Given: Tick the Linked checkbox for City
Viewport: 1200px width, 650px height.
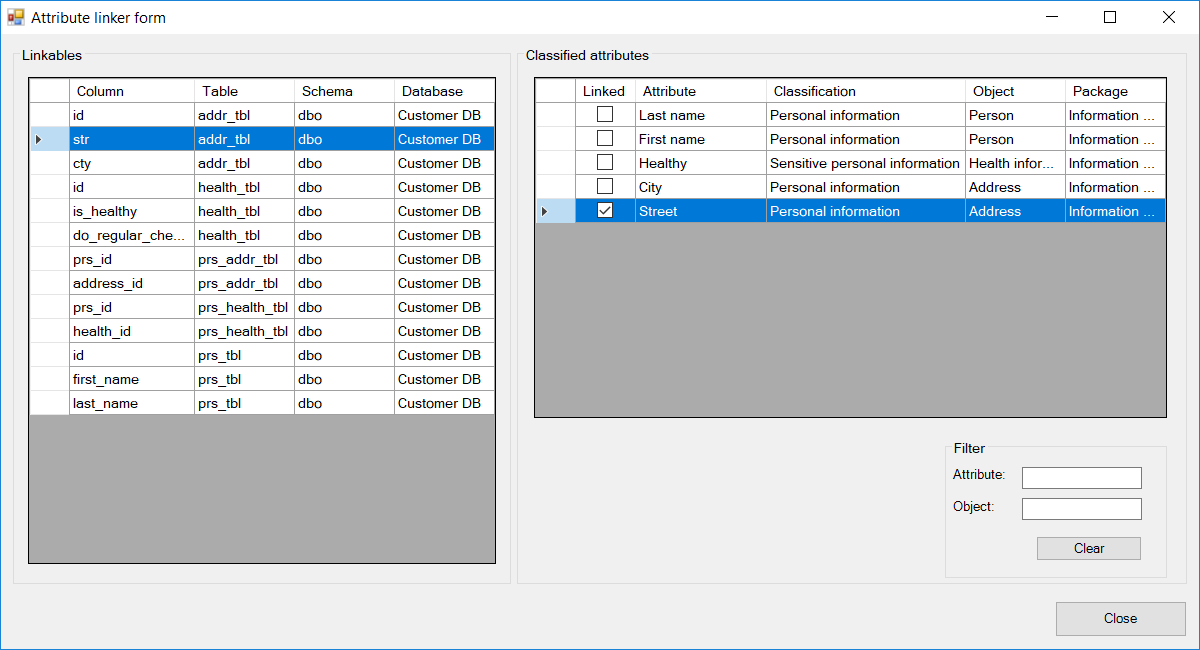Looking at the screenshot, I should (x=605, y=187).
